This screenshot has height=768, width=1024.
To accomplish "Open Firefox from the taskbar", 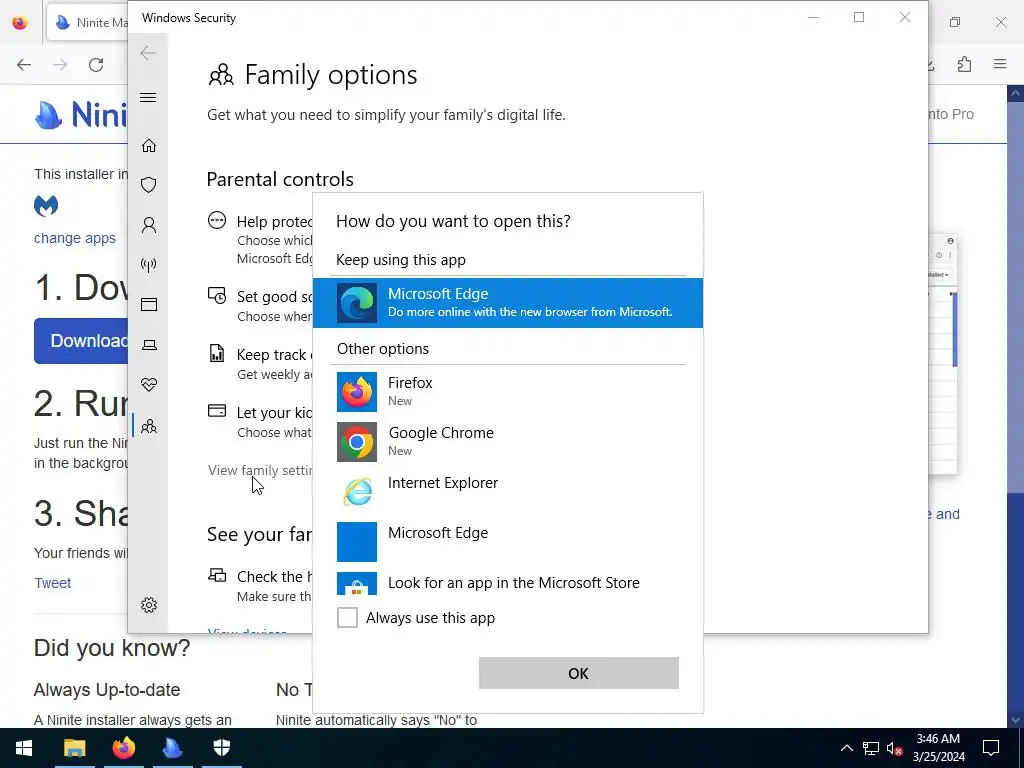I will (123, 748).
